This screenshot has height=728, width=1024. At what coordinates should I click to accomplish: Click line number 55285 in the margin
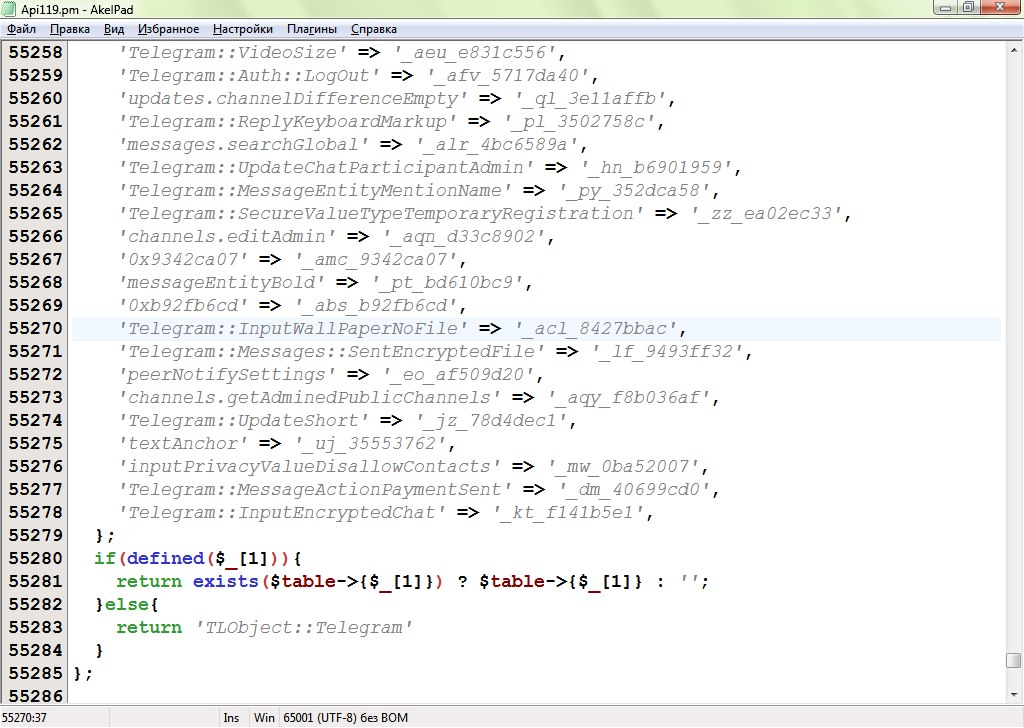35,673
